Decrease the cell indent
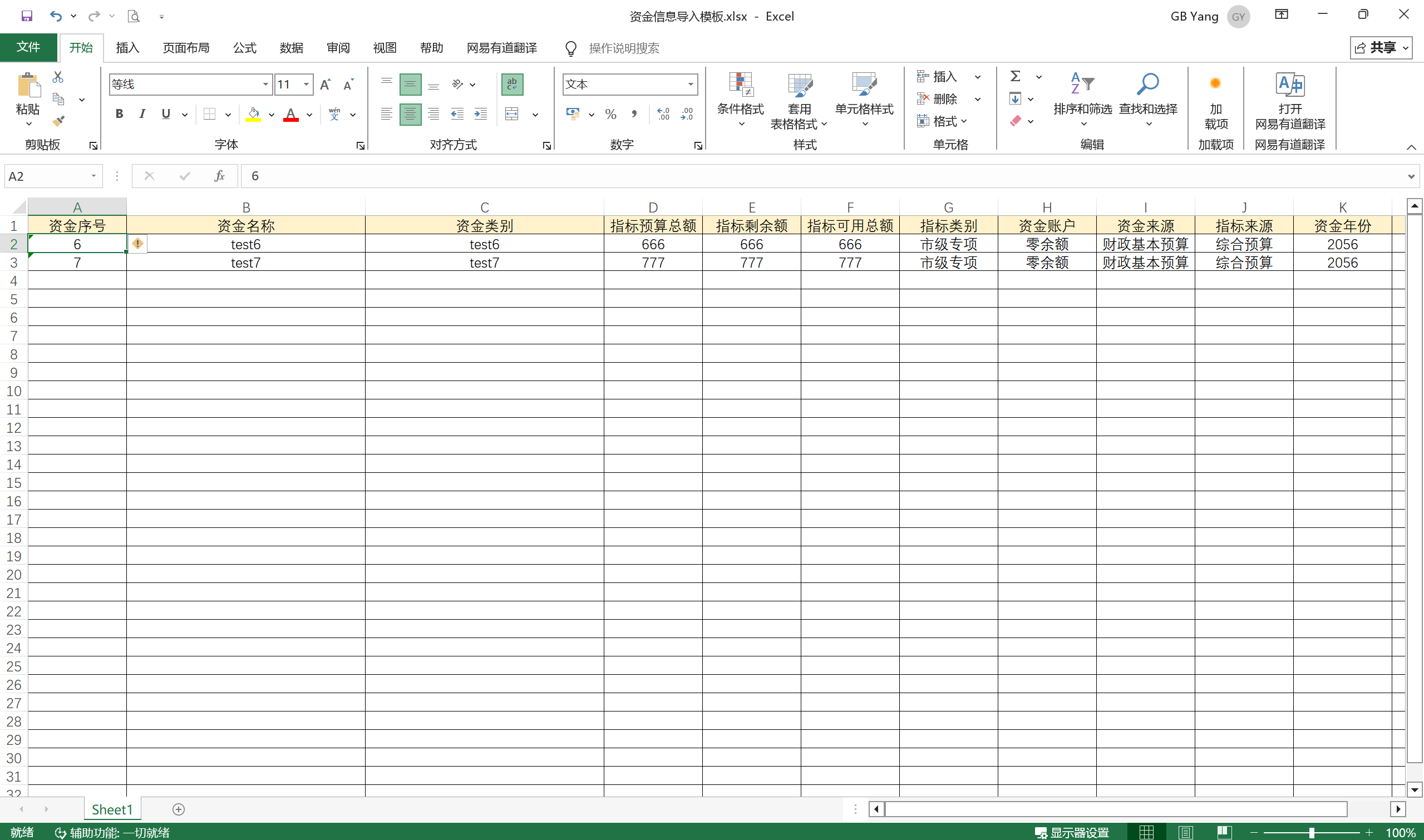This screenshot has height=840, width=1424. (x=457, y=115)
